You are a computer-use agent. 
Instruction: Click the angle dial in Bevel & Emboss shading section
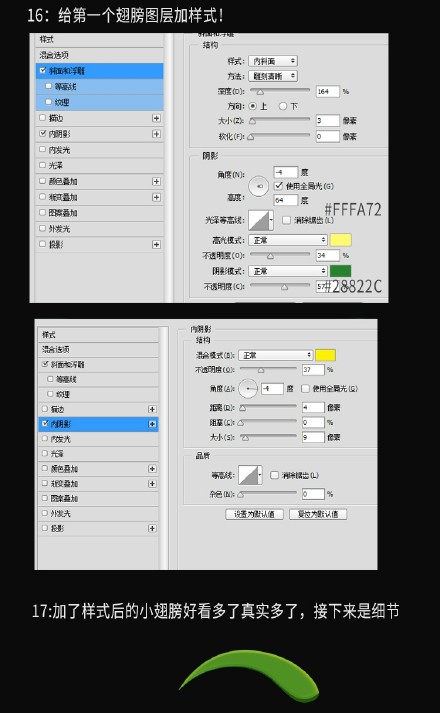click(x=259, y=186)
